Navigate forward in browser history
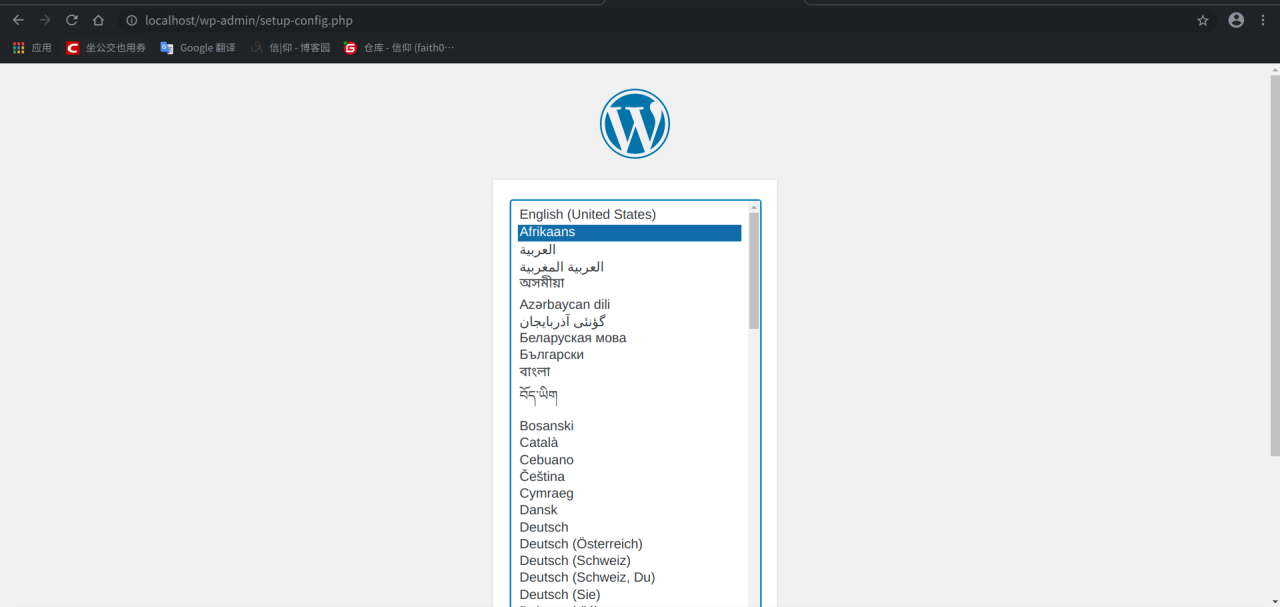The image size is (1280, 607). coord(44,19)
